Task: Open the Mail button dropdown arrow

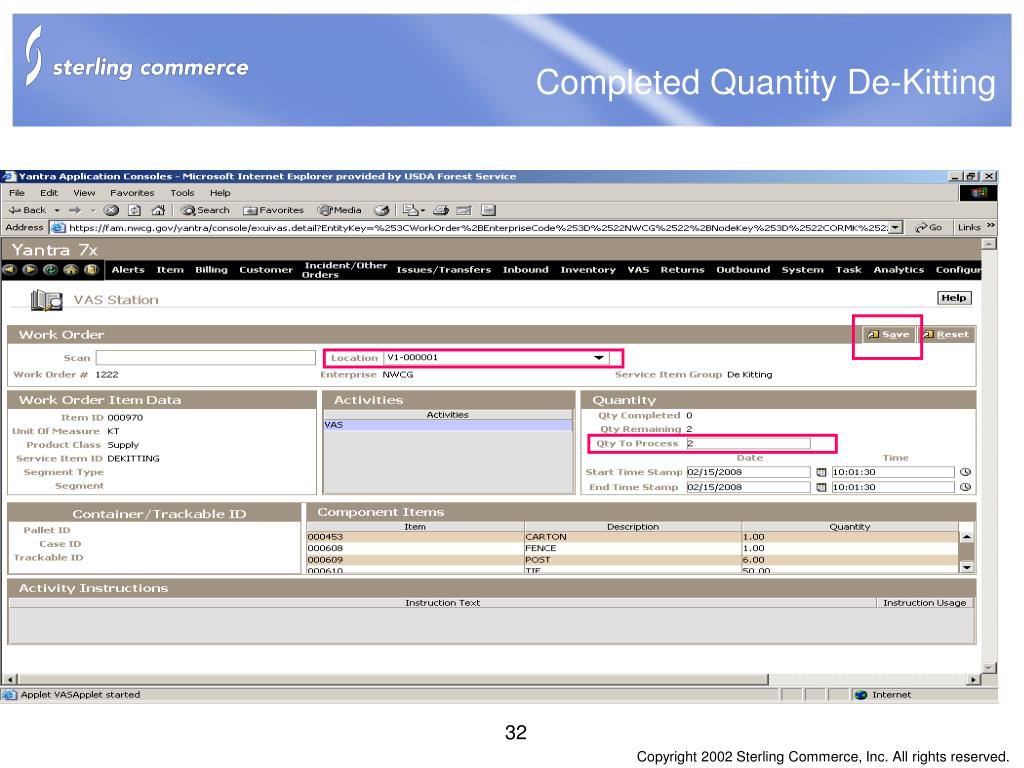Action: tap(423, 210)
